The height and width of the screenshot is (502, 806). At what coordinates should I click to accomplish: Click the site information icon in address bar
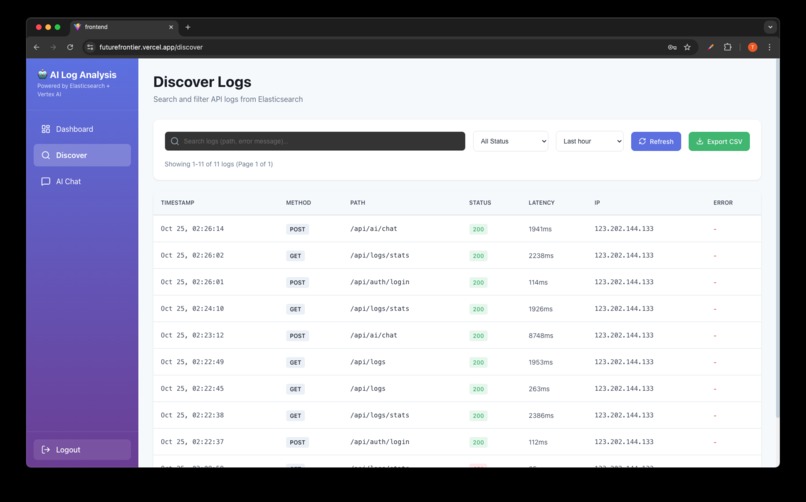click(x=90, y=47)
